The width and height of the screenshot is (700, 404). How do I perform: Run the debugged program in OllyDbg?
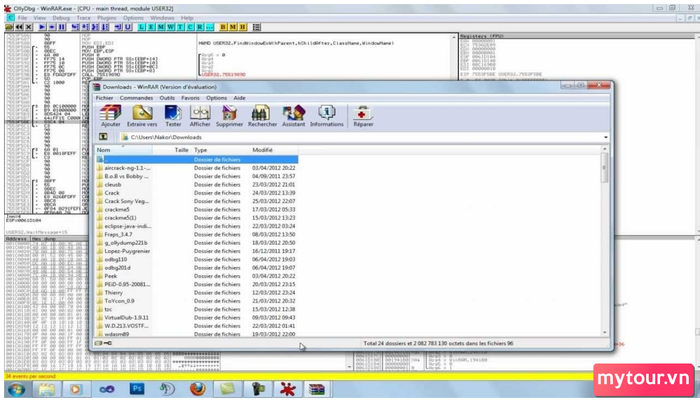coord(42,27)
